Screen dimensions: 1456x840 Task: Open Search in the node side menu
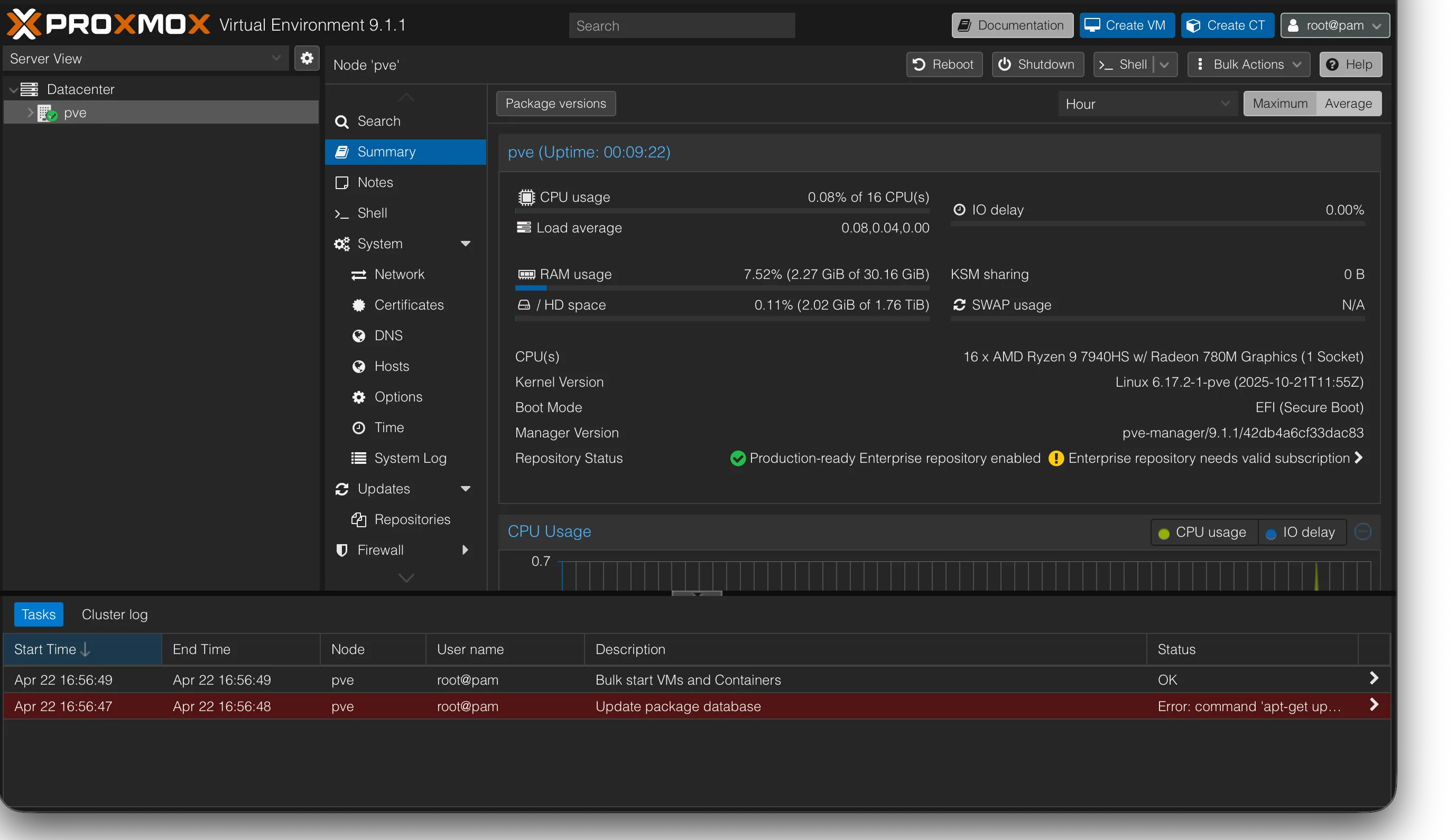405,121
